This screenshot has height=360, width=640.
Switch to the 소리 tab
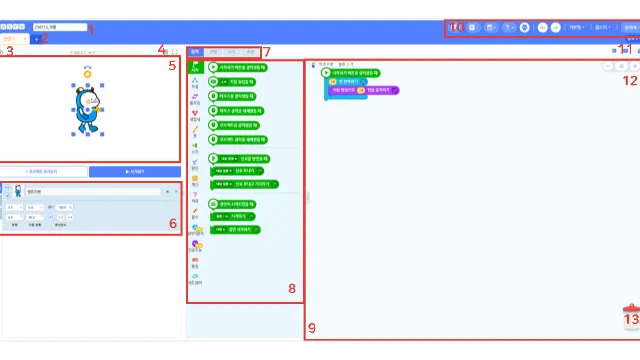[232, 52]
